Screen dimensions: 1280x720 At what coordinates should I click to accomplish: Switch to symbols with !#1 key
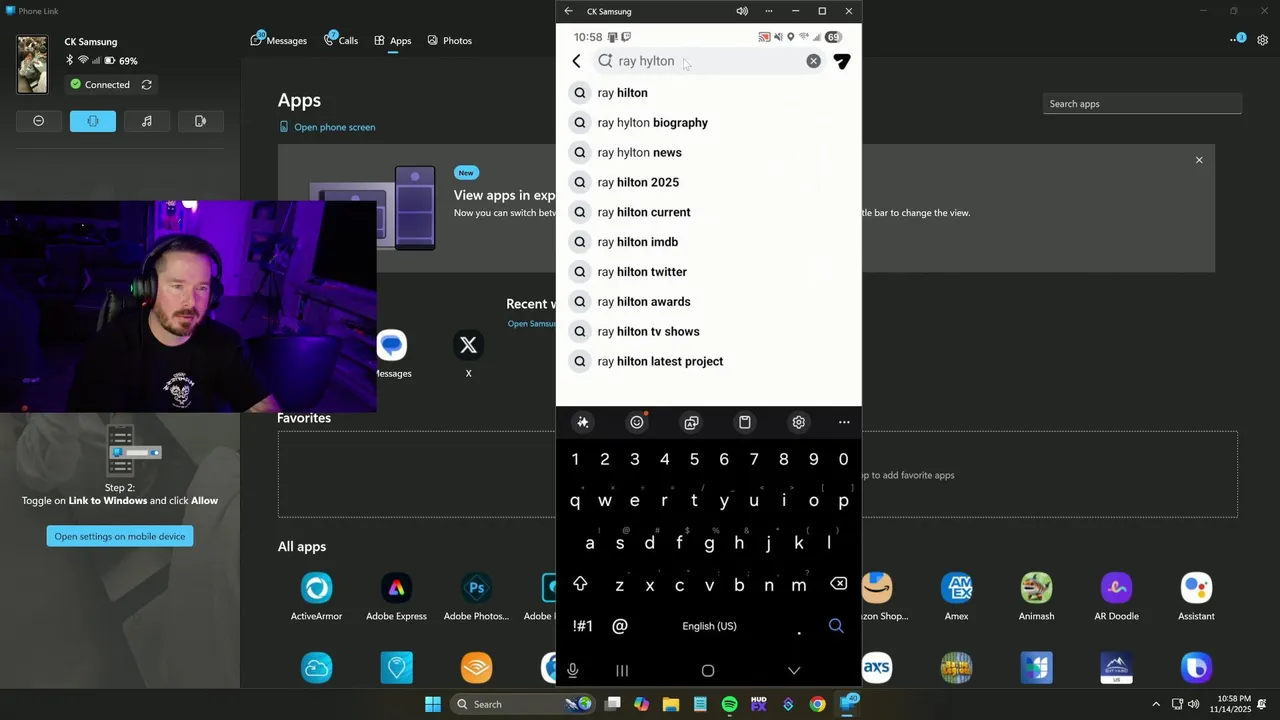pyautogui.click(x=583, y=626)
